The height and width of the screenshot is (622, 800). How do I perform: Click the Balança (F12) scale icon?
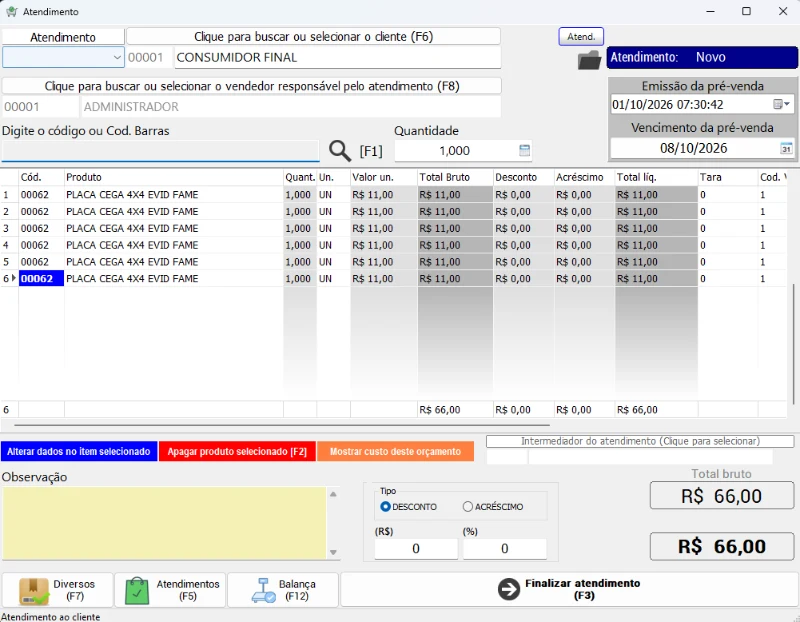(x=264, y=590)
